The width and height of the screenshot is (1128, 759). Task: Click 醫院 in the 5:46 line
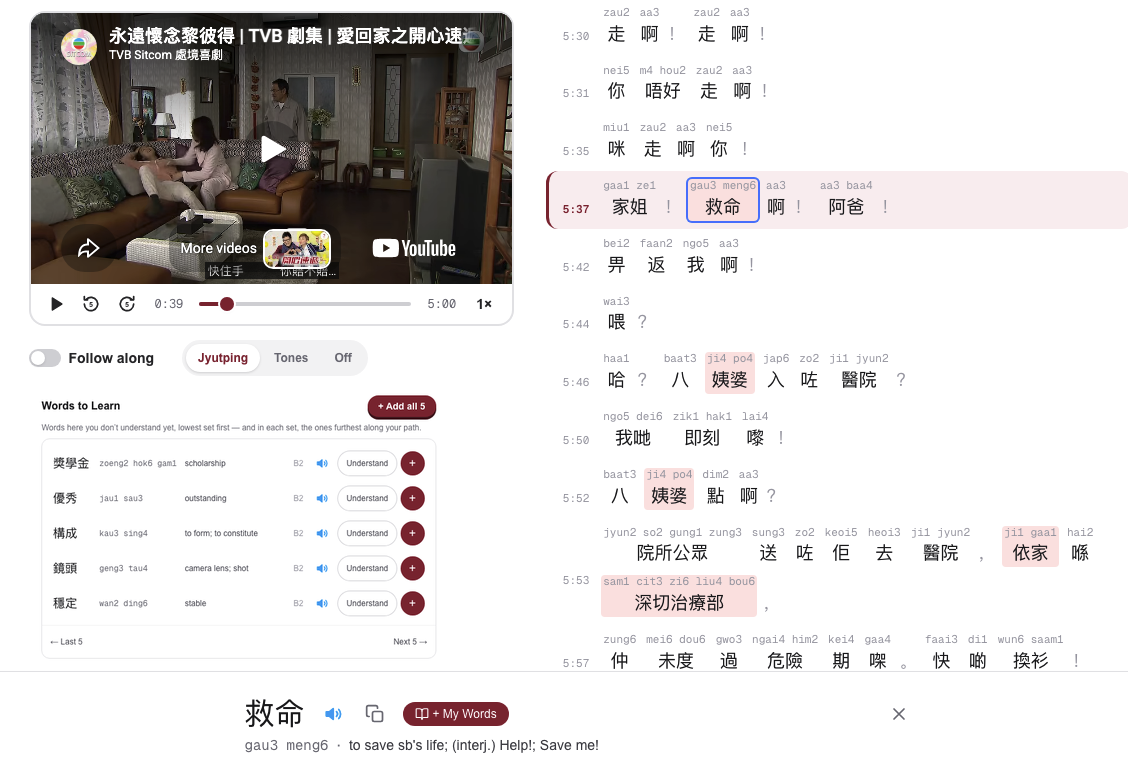pyautogui.click(x=859, y=380)
